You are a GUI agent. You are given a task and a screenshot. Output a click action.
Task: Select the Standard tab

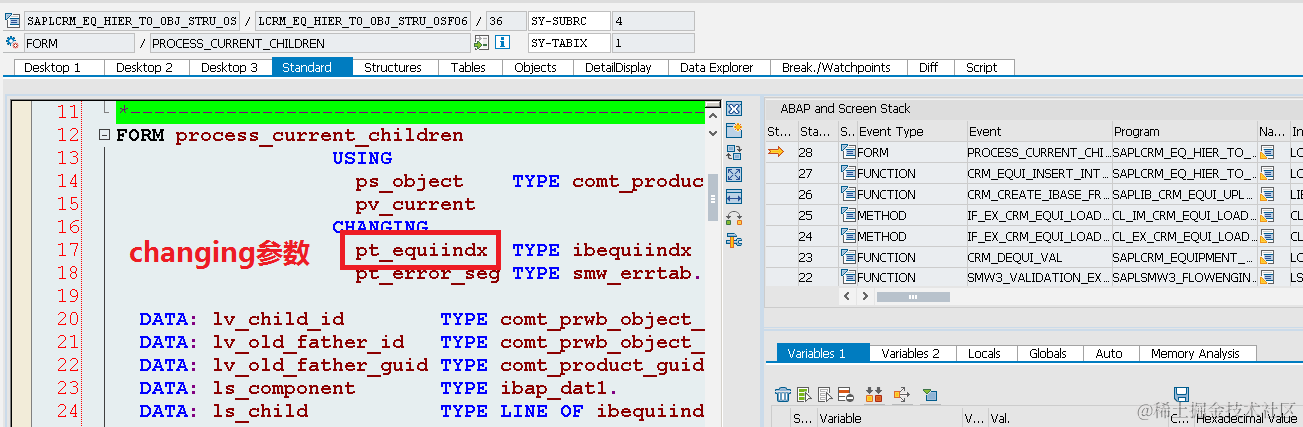pyautogui.click(x=312, y=67)
